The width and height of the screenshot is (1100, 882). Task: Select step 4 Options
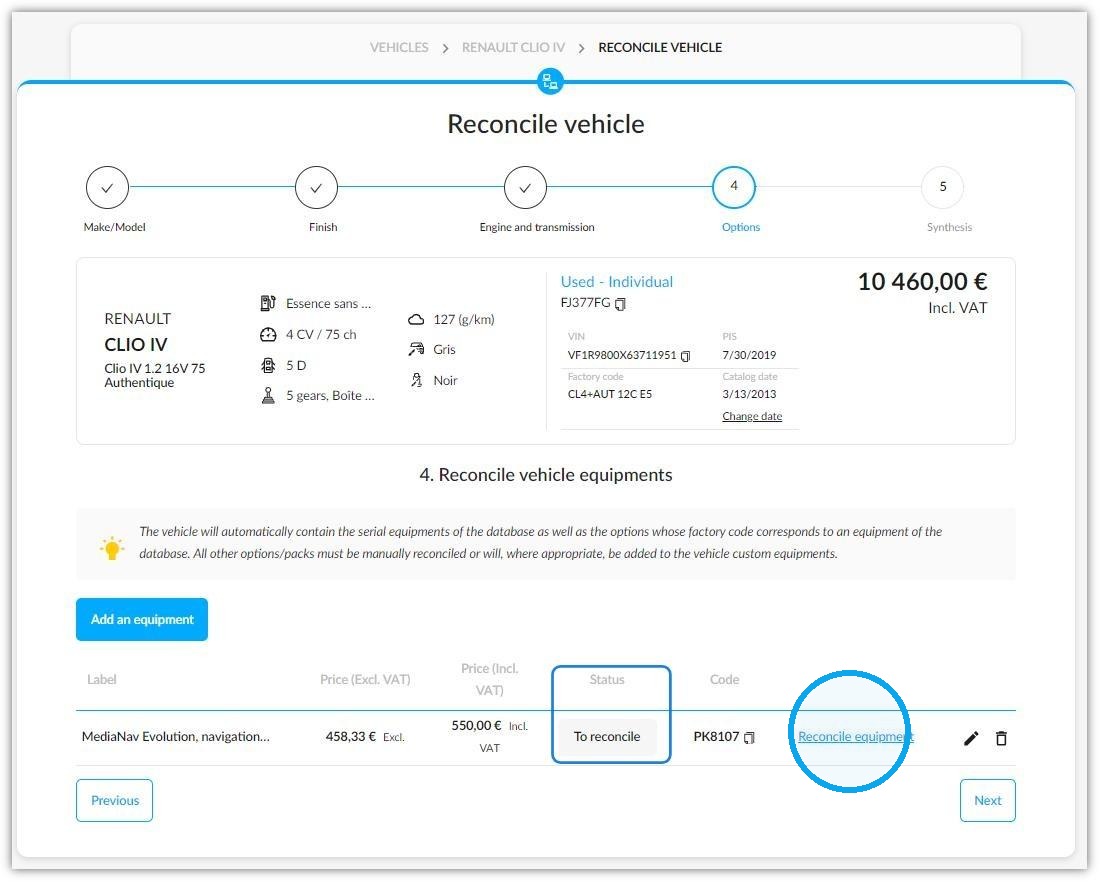[x=734, y=187]
